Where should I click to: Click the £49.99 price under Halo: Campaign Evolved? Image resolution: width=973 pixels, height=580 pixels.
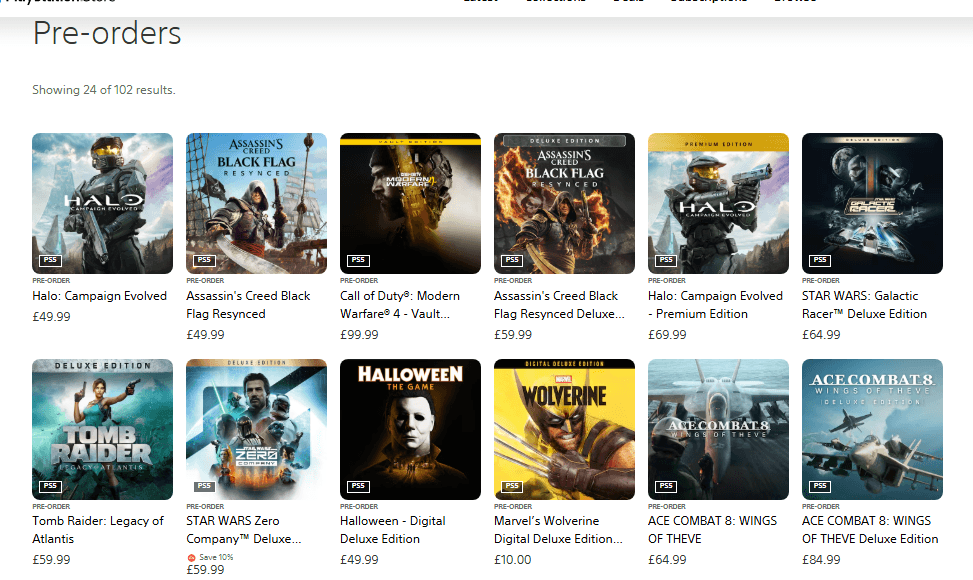52,316
